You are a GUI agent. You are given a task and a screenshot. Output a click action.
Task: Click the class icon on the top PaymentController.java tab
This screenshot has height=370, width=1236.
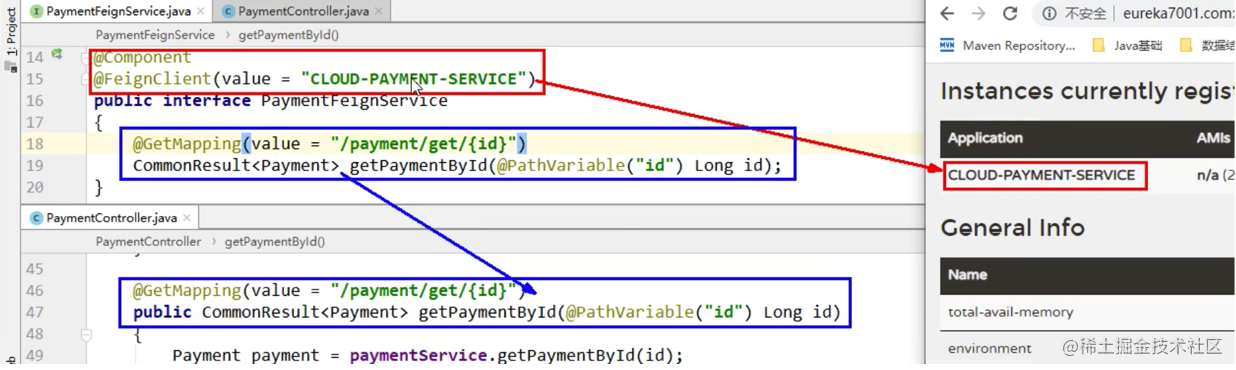click(x=228, y=12)
